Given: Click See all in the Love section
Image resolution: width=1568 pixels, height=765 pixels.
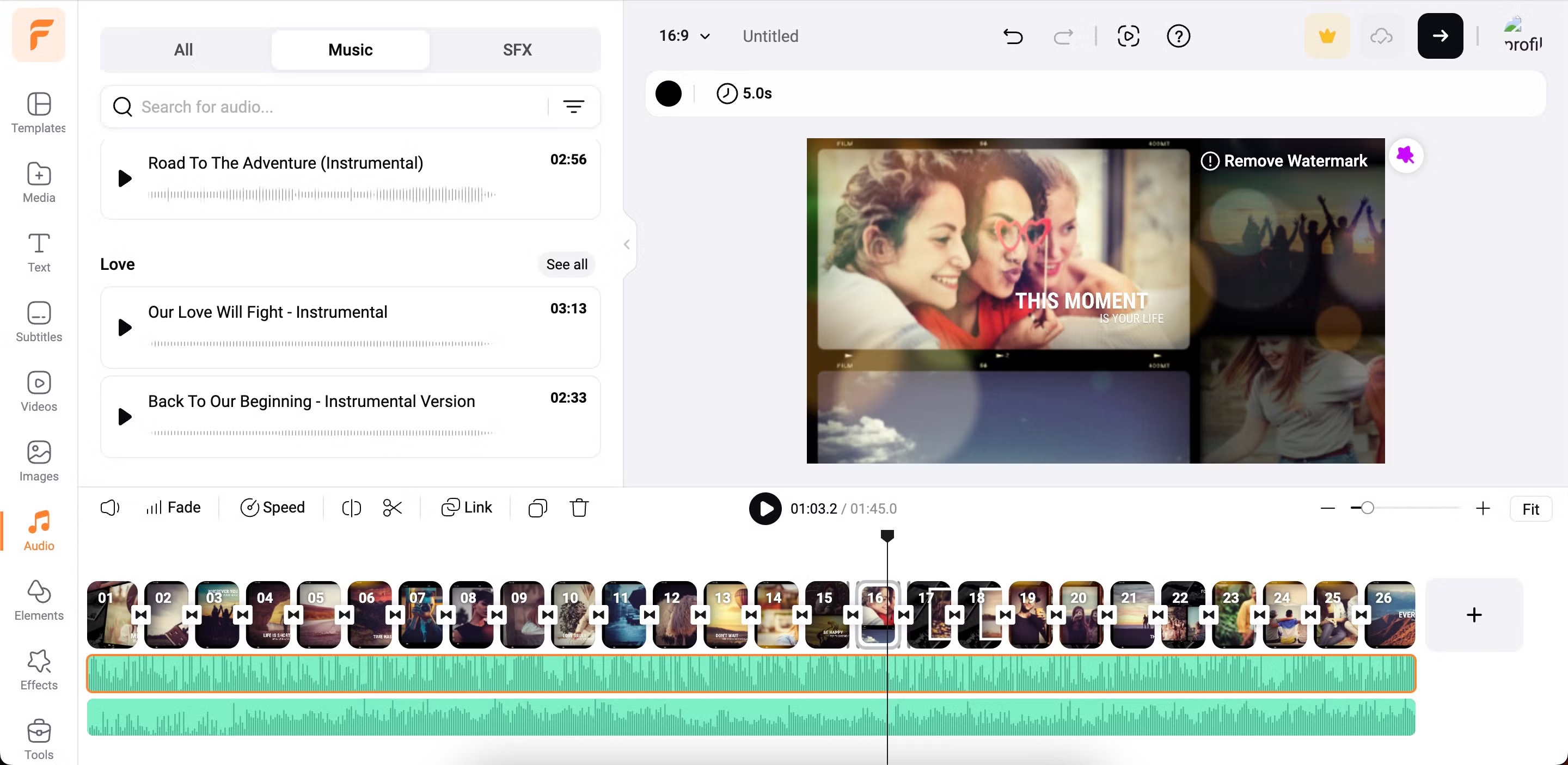Looking at the screenshot, I should (x=566, y=264).
